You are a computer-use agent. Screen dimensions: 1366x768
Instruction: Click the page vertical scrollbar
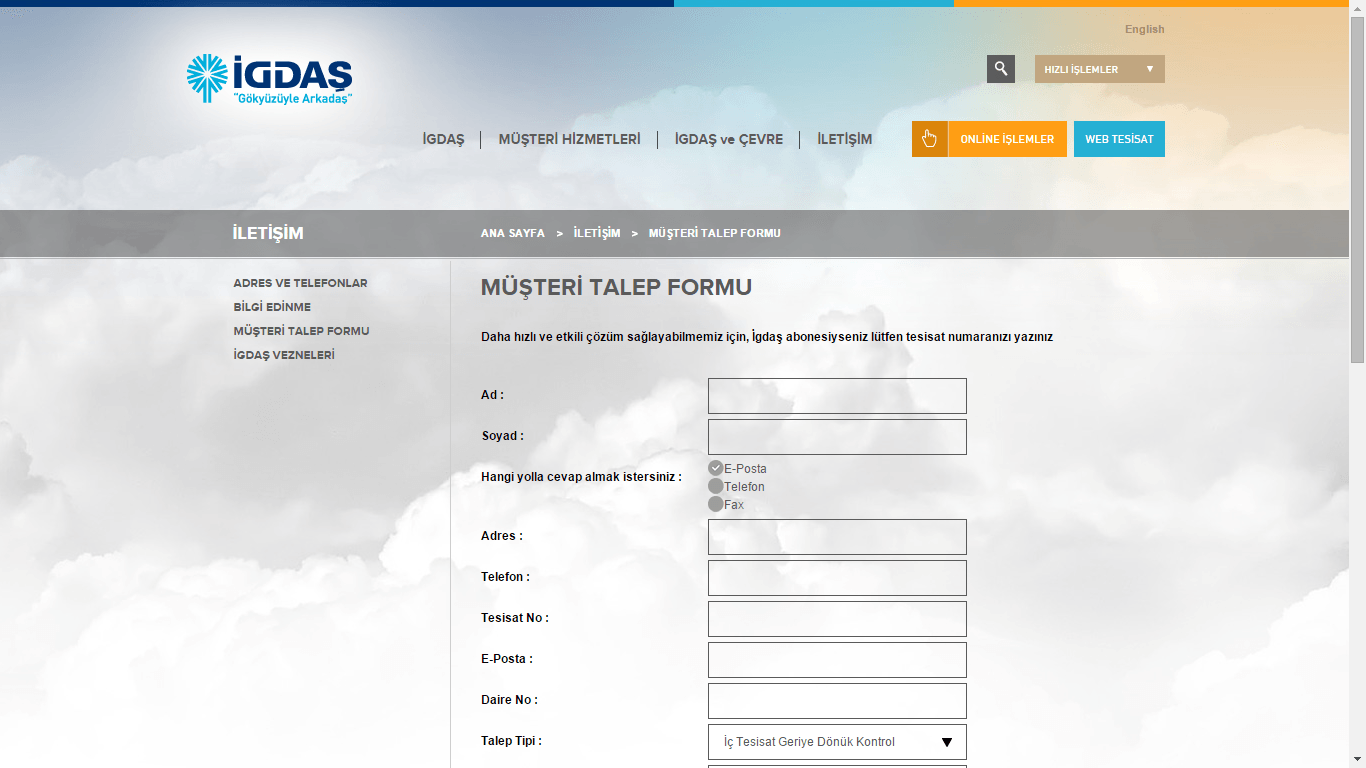pos(1357,190)
